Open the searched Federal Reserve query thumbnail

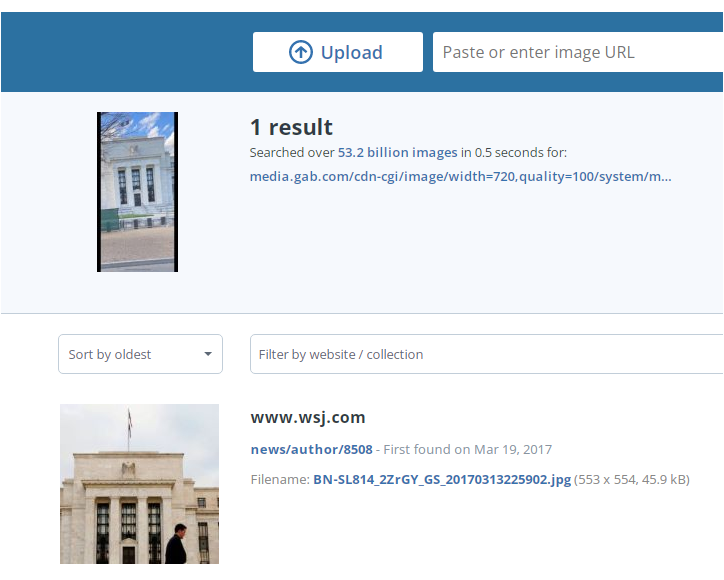coord(138,192)
